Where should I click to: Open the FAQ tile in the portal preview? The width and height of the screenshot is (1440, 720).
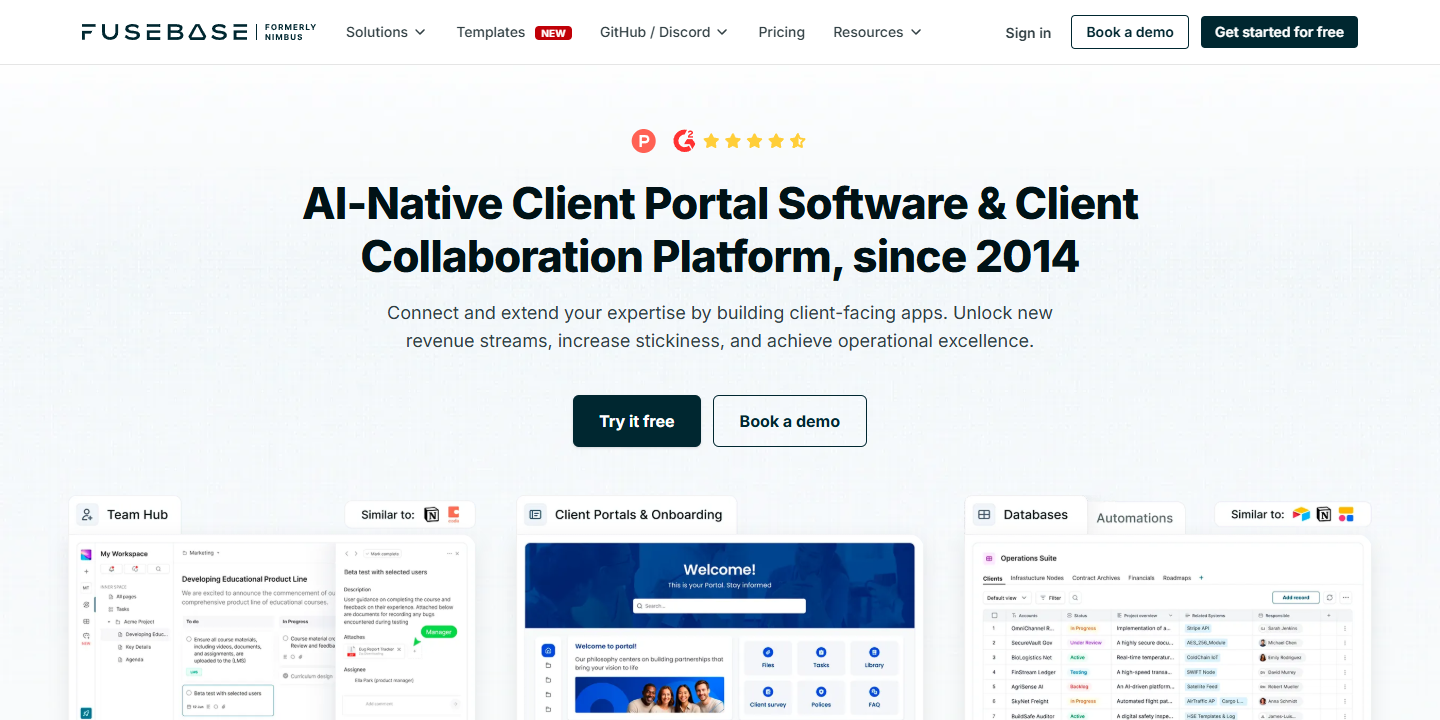874,696
